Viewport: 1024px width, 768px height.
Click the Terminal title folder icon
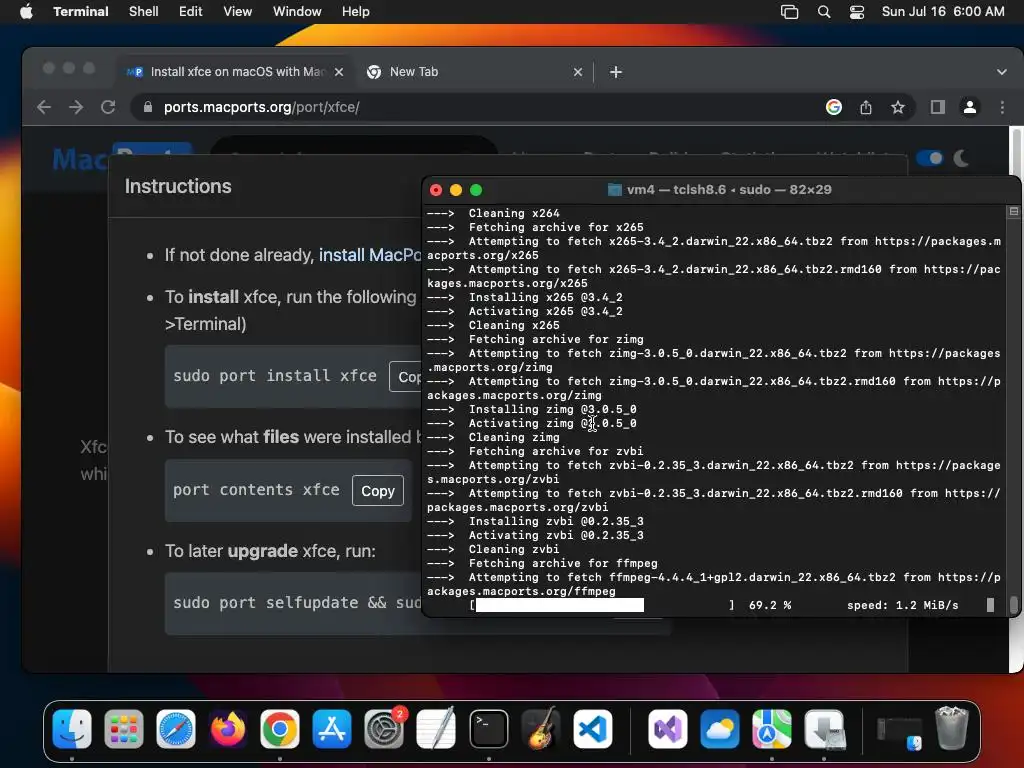(615, 190)
